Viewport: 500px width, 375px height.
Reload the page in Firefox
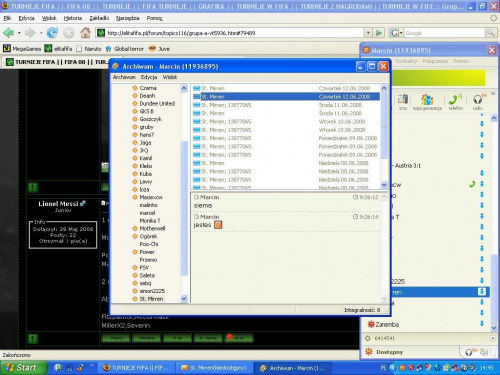click(x=52, y=33)
